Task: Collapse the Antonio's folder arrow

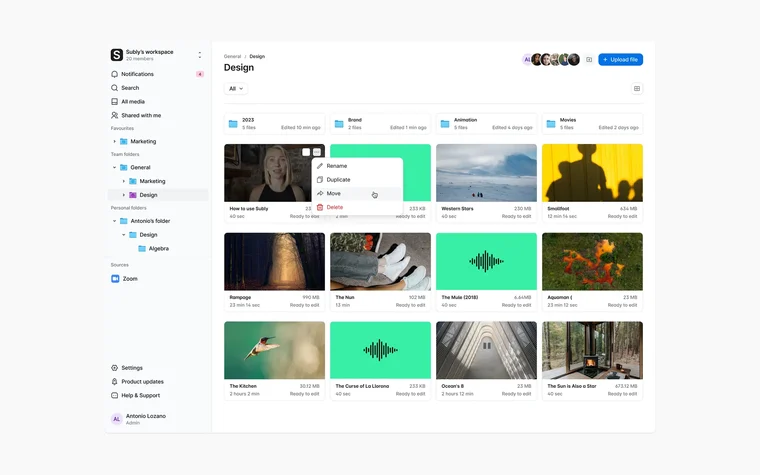Action: click(x=114, y=221)
